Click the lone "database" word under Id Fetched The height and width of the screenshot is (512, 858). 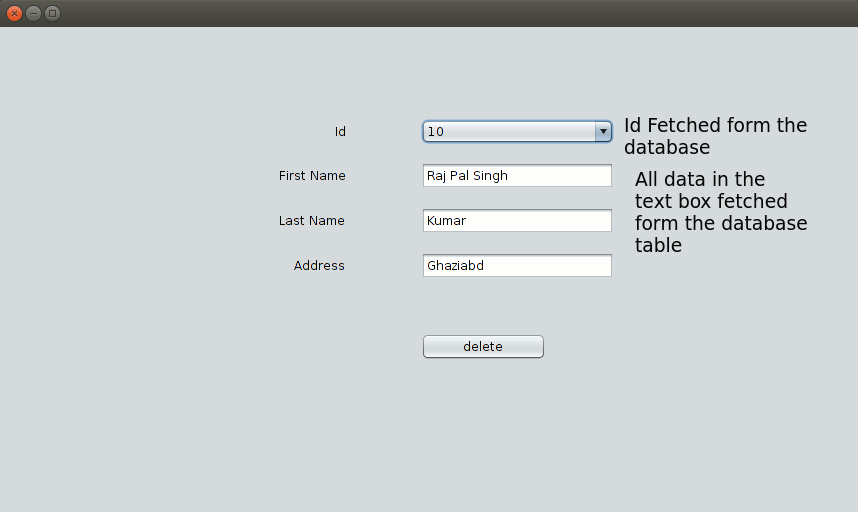(667, 148)
